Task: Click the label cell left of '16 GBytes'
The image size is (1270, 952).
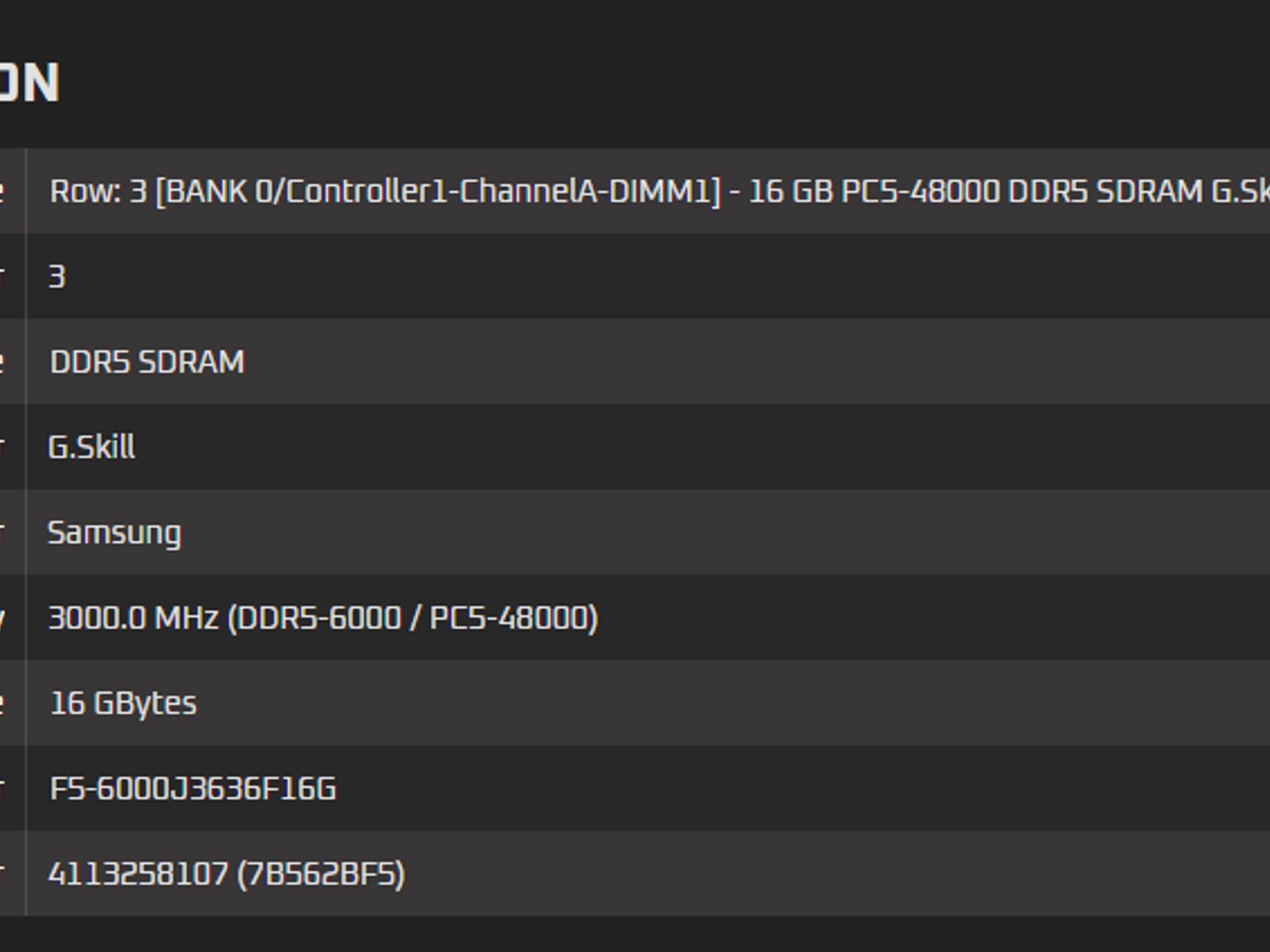Action: coord(12,703)
